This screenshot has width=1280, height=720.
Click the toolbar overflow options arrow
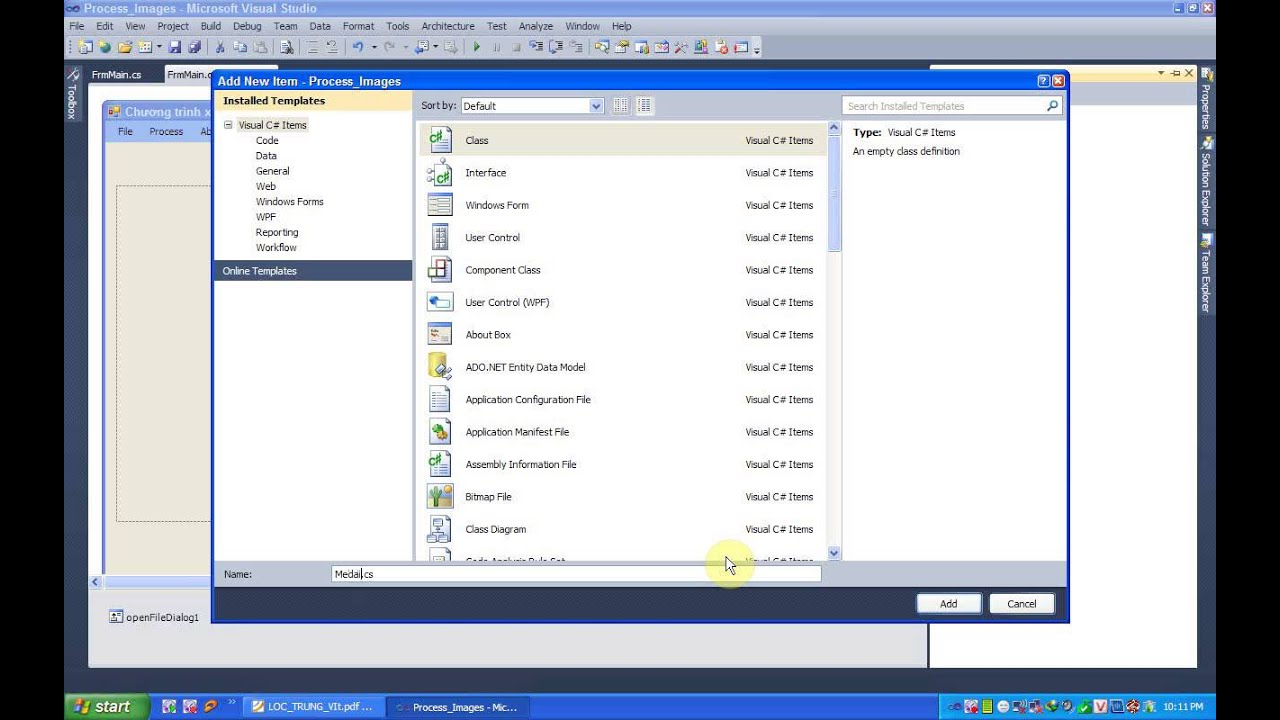(757, 48)
